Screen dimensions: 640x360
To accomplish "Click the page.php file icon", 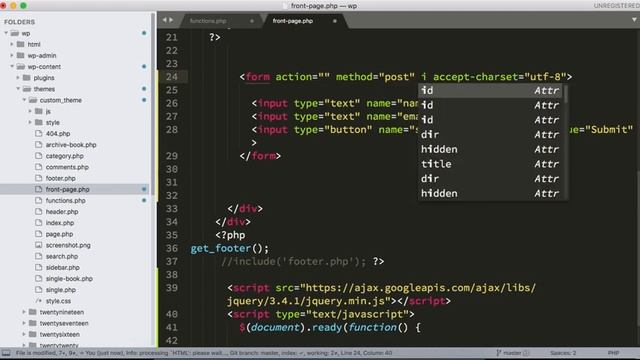I will [39, 234].
